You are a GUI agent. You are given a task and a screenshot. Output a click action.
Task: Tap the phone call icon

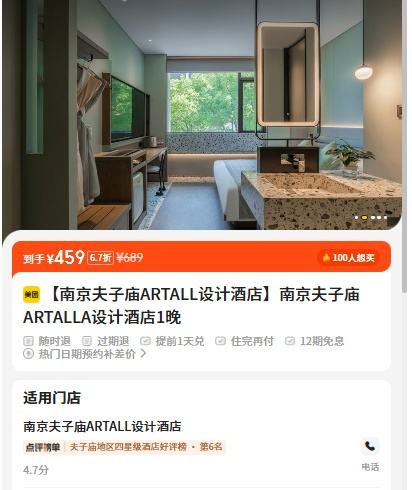point(370,446)
